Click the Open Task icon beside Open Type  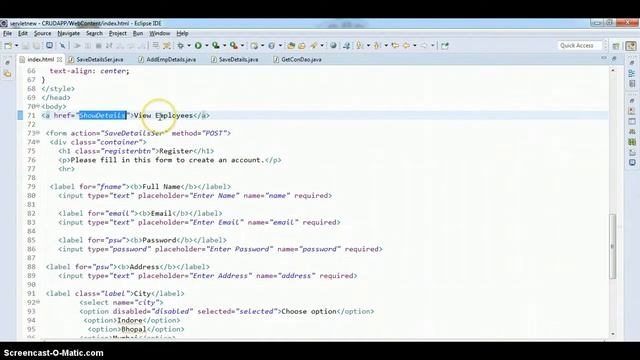[302, 46]
